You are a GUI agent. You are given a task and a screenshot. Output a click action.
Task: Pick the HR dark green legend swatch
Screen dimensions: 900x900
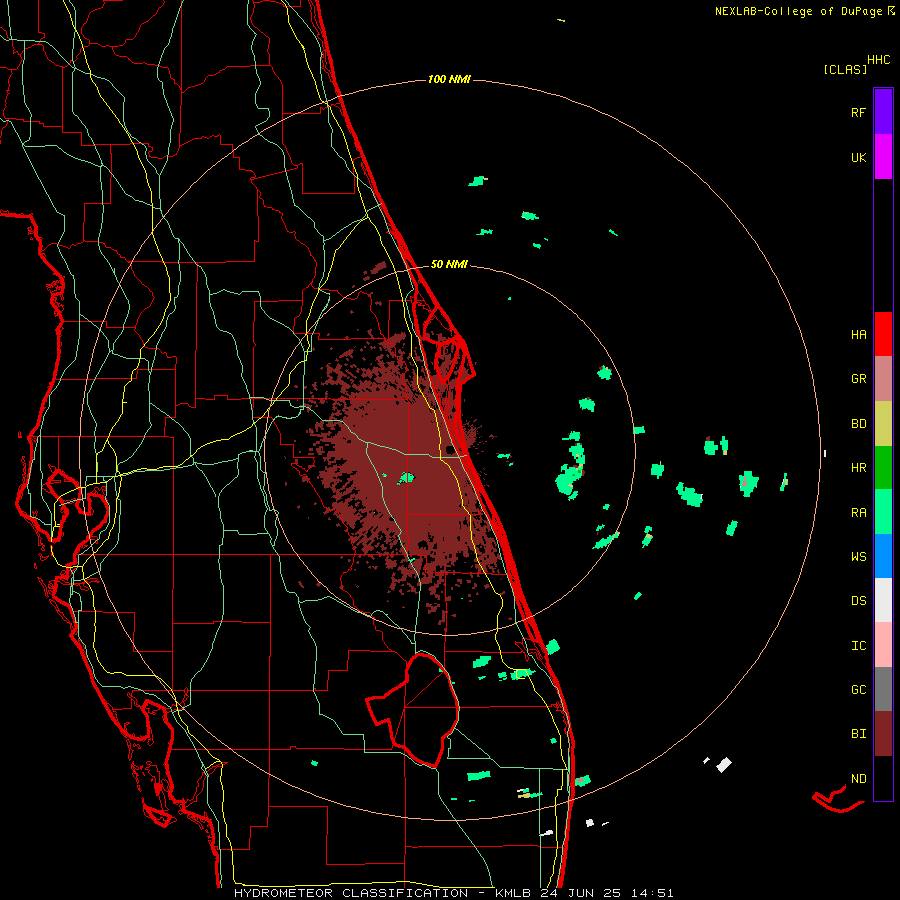[883, 468]
